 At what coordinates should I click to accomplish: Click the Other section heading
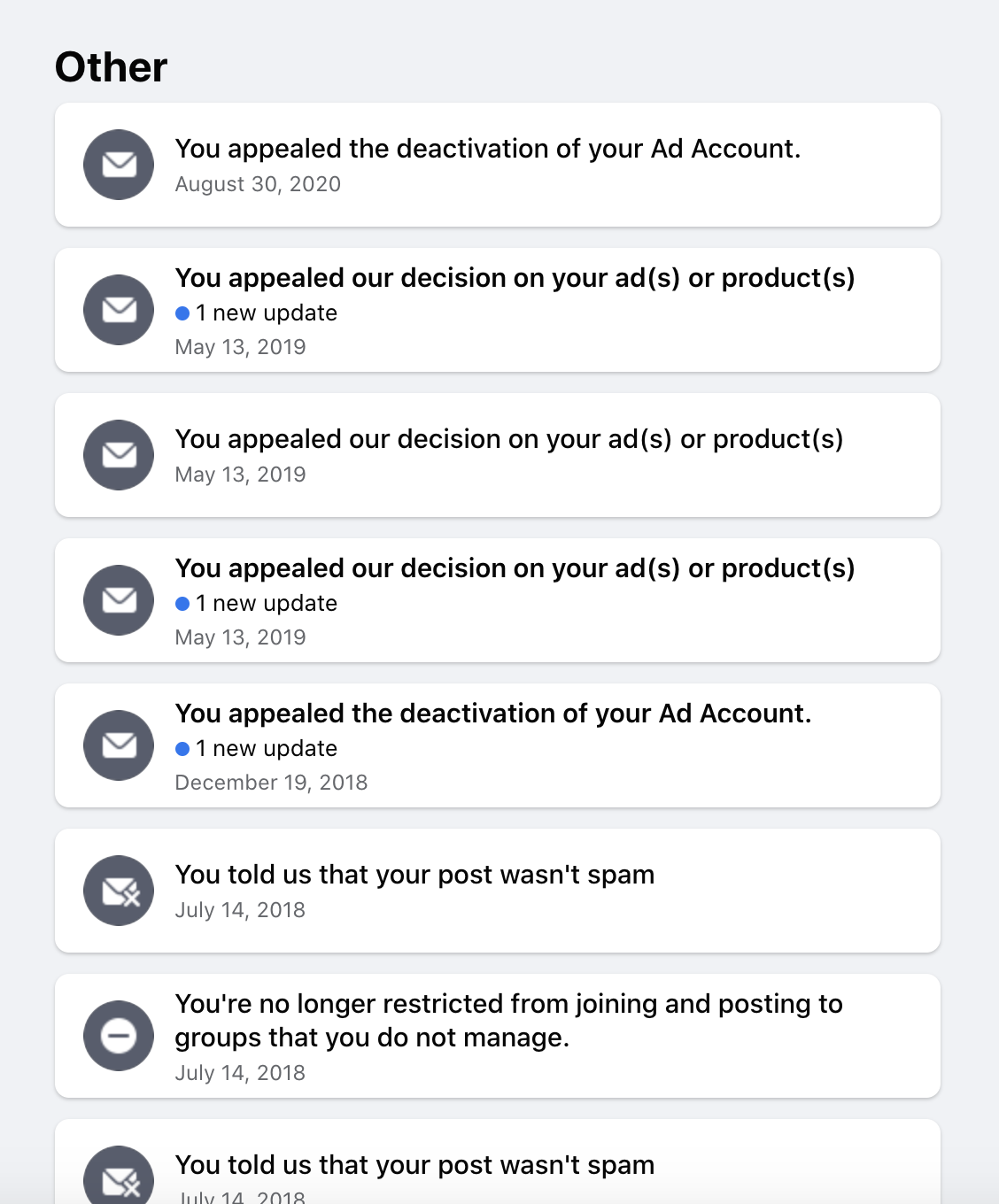pos(111,67)
